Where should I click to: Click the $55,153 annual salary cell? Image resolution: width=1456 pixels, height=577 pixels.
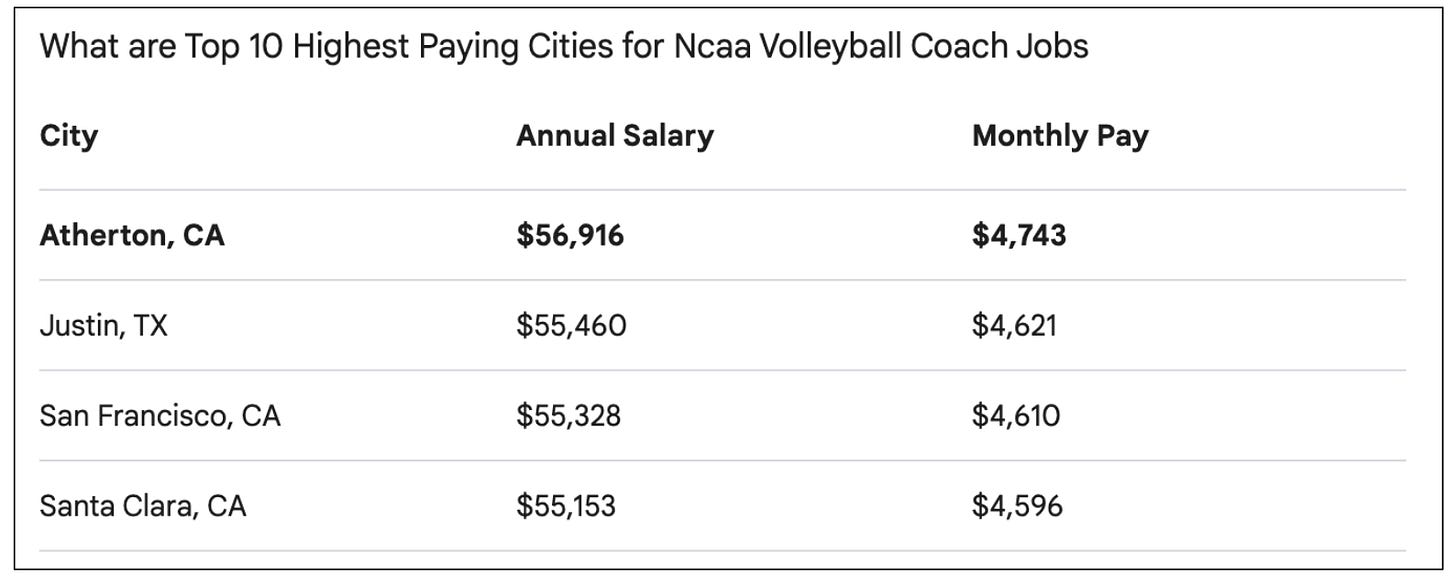566,507
